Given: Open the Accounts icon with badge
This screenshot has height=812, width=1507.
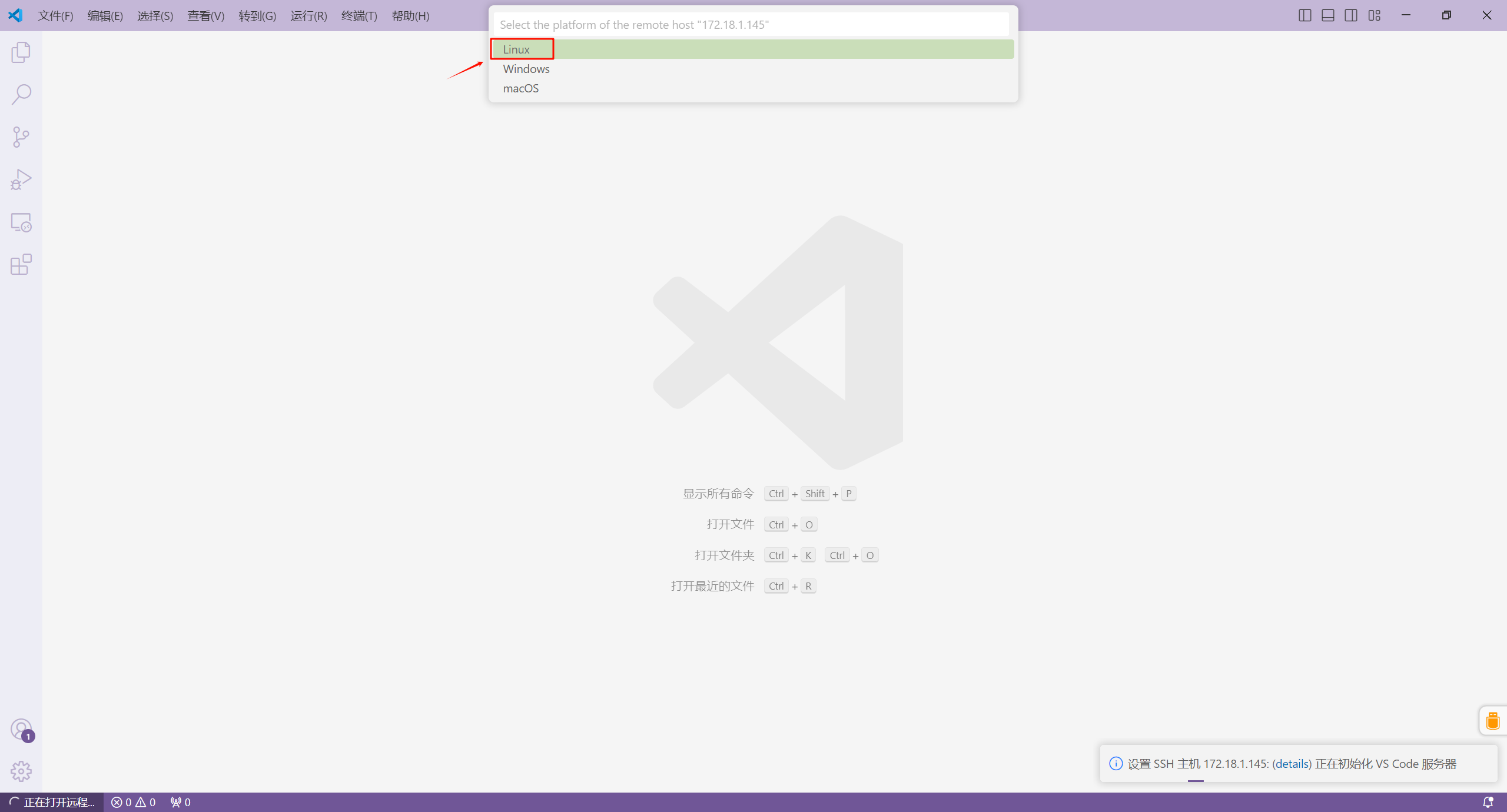Looking at the screenshot, I should tap(22, 730).
